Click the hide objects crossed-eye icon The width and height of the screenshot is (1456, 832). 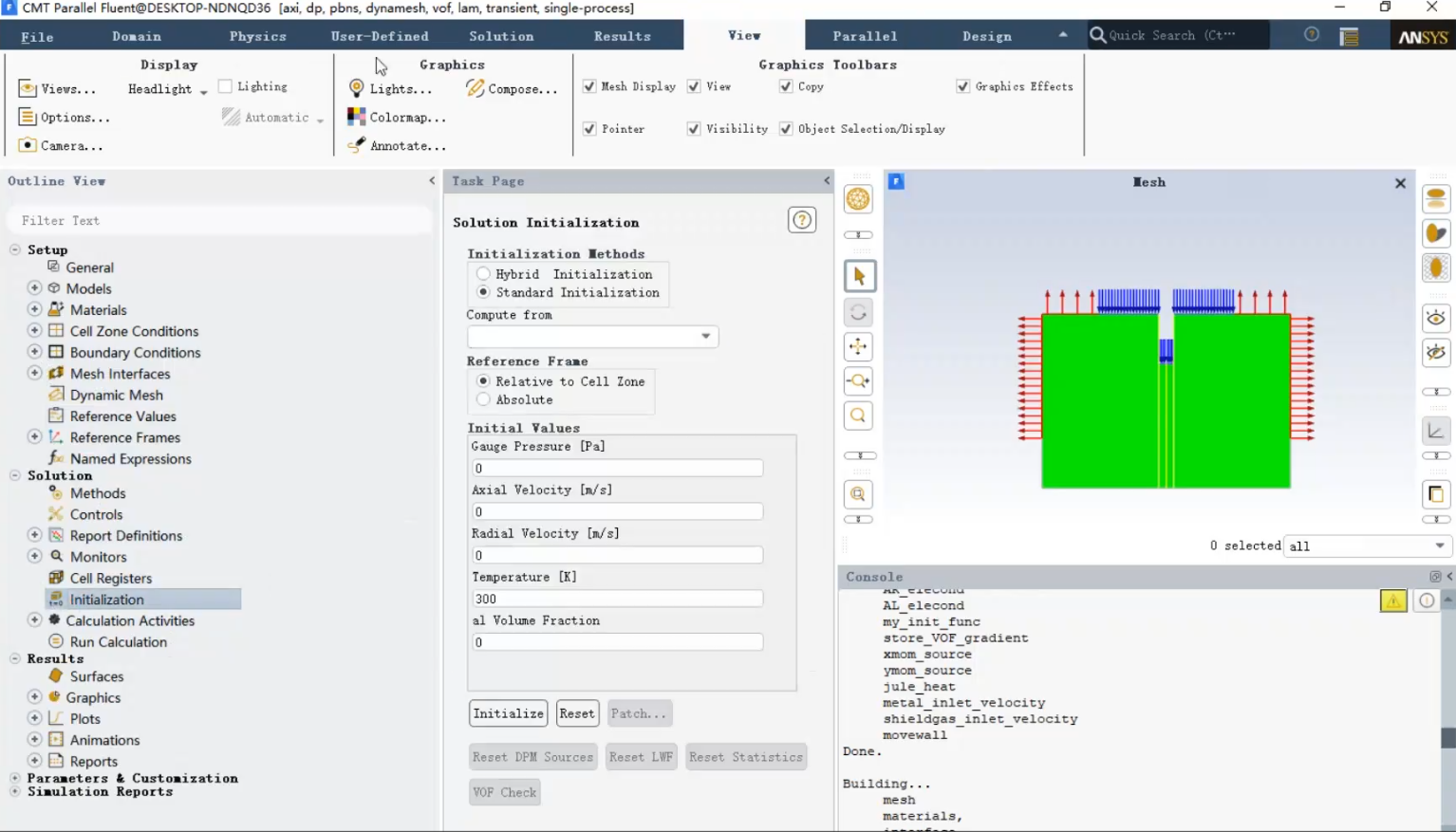1436,353
